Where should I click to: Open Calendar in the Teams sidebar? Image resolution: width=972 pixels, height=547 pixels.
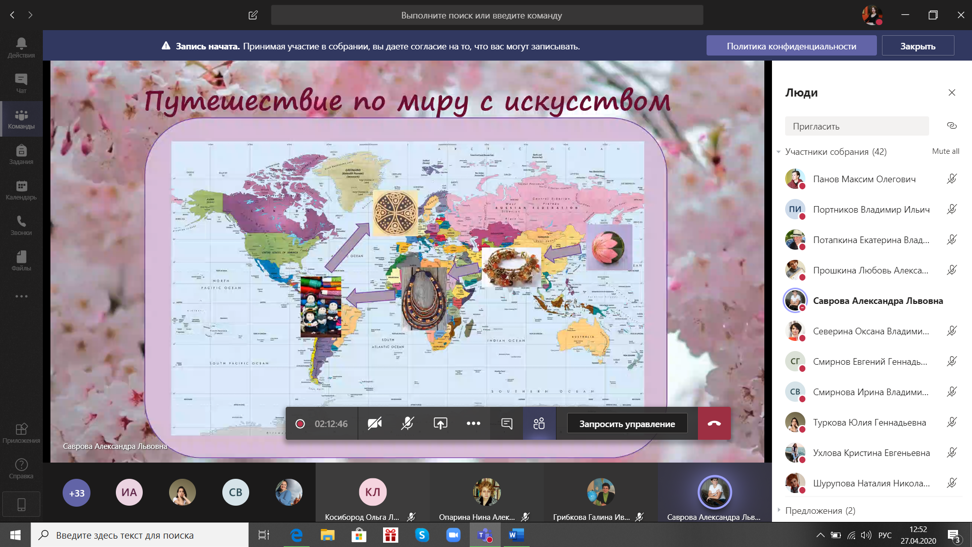[21, 189]
